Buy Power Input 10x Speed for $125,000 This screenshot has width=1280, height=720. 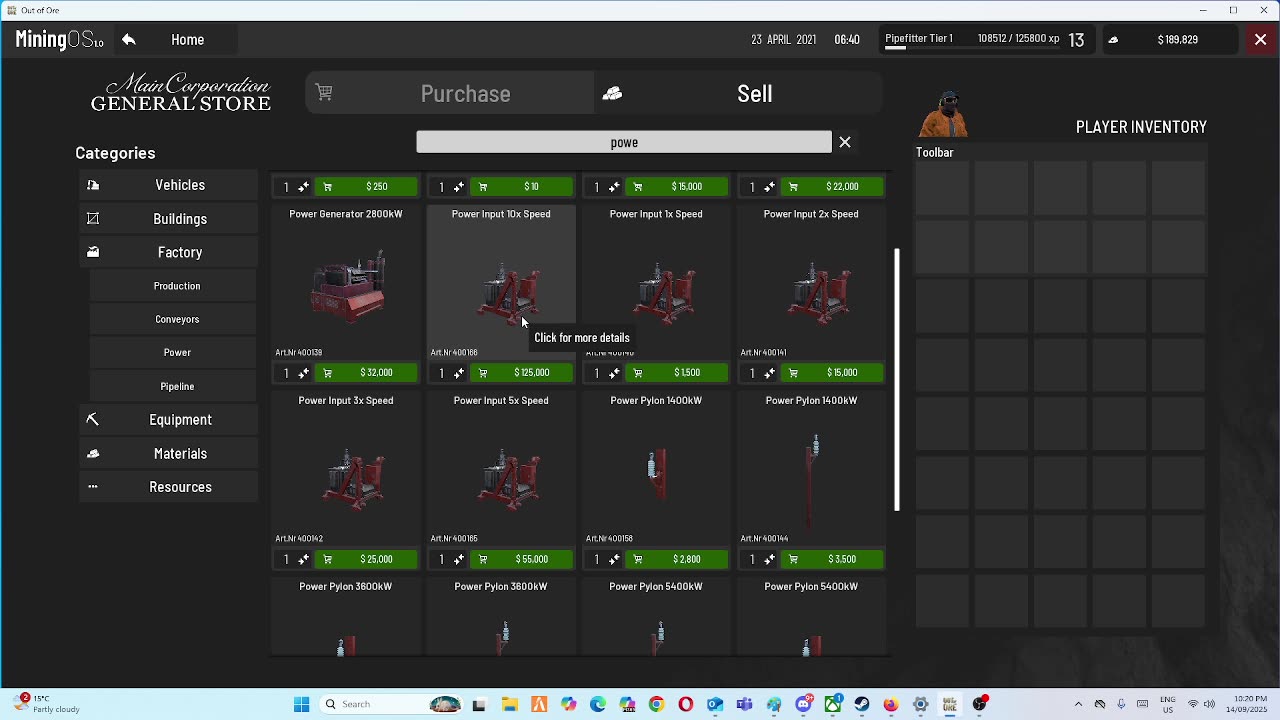click(x=522, y=373)
